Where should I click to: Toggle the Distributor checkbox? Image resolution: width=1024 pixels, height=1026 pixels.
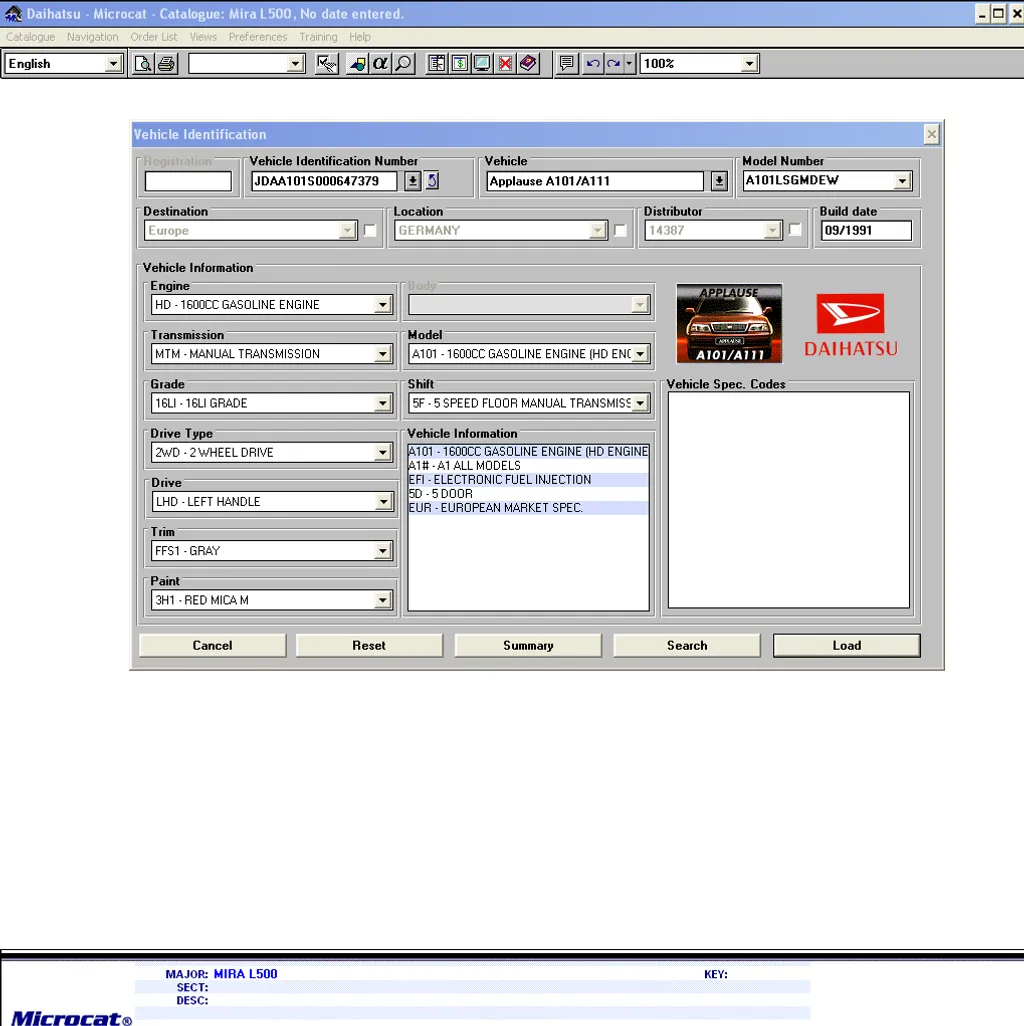click(x=795, y=230)
